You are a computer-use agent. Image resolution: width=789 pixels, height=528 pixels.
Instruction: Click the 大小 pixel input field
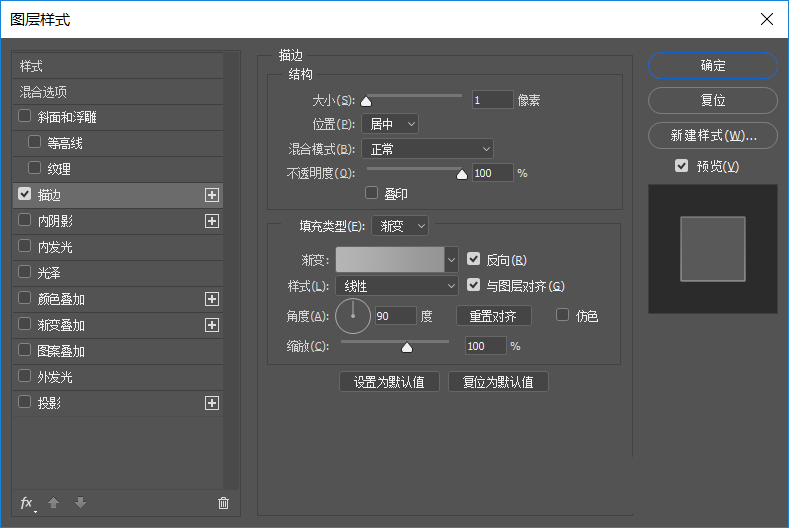492,100
